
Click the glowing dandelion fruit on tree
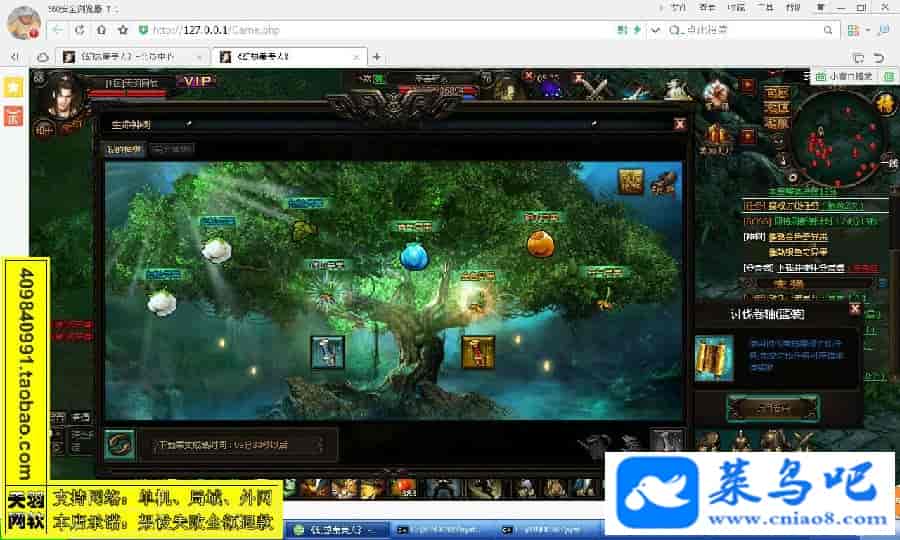pyautogui.click(x=326, y=293)
